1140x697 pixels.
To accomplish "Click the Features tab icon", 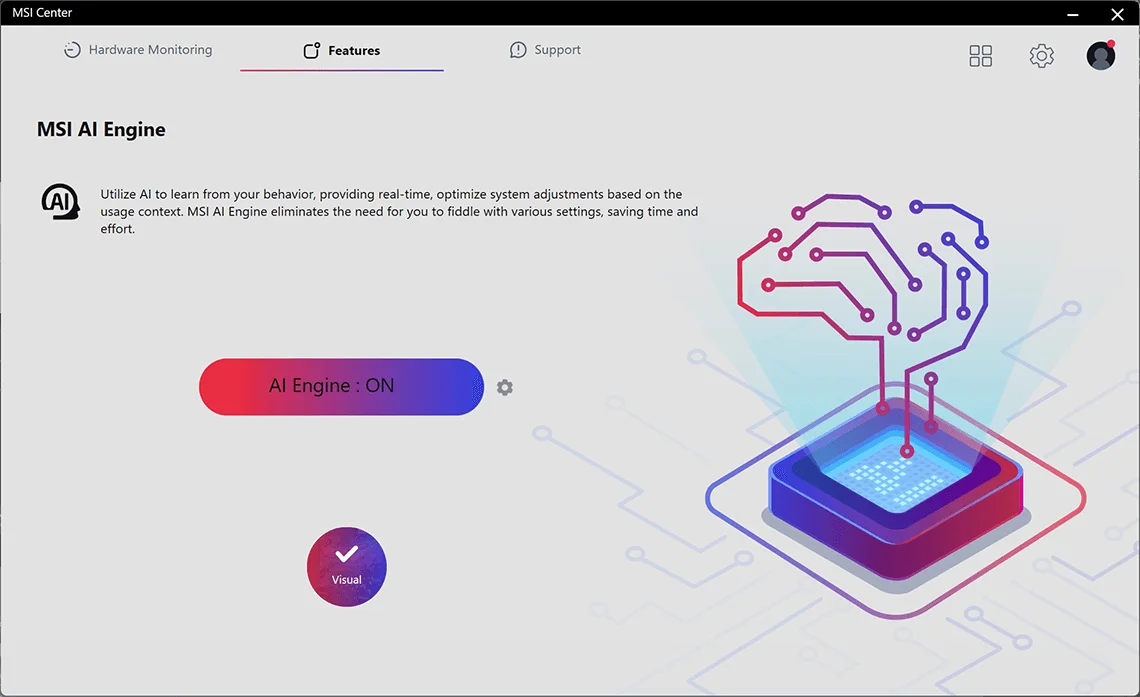I will tap(311, 50).
